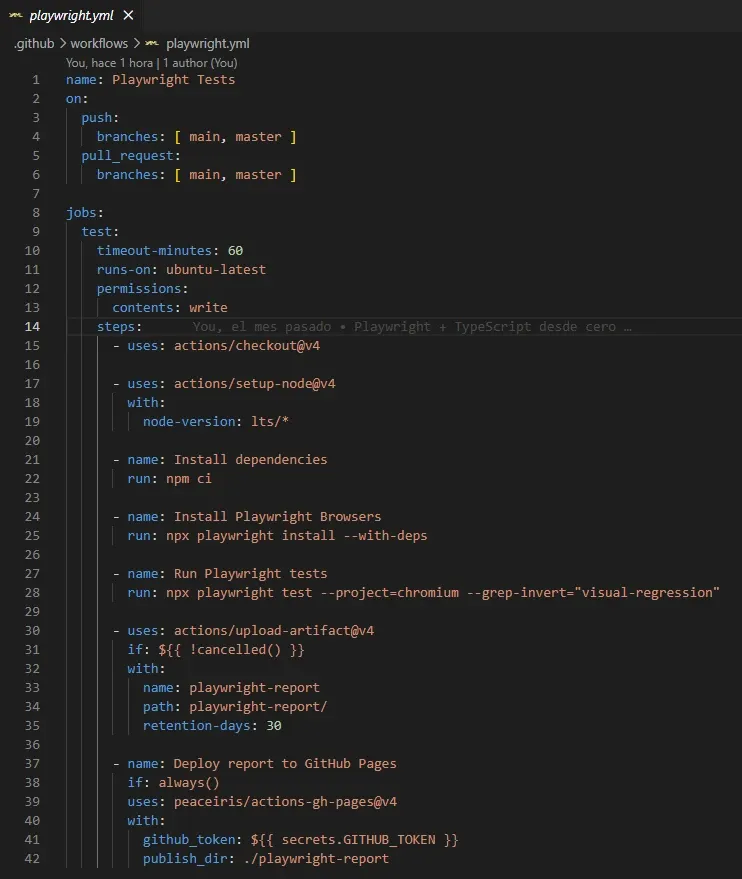The width and height of the screenshot is (742, 879).
Task: Click 'You, hace 1 hora' blame lens
Action: pos(109,63)
